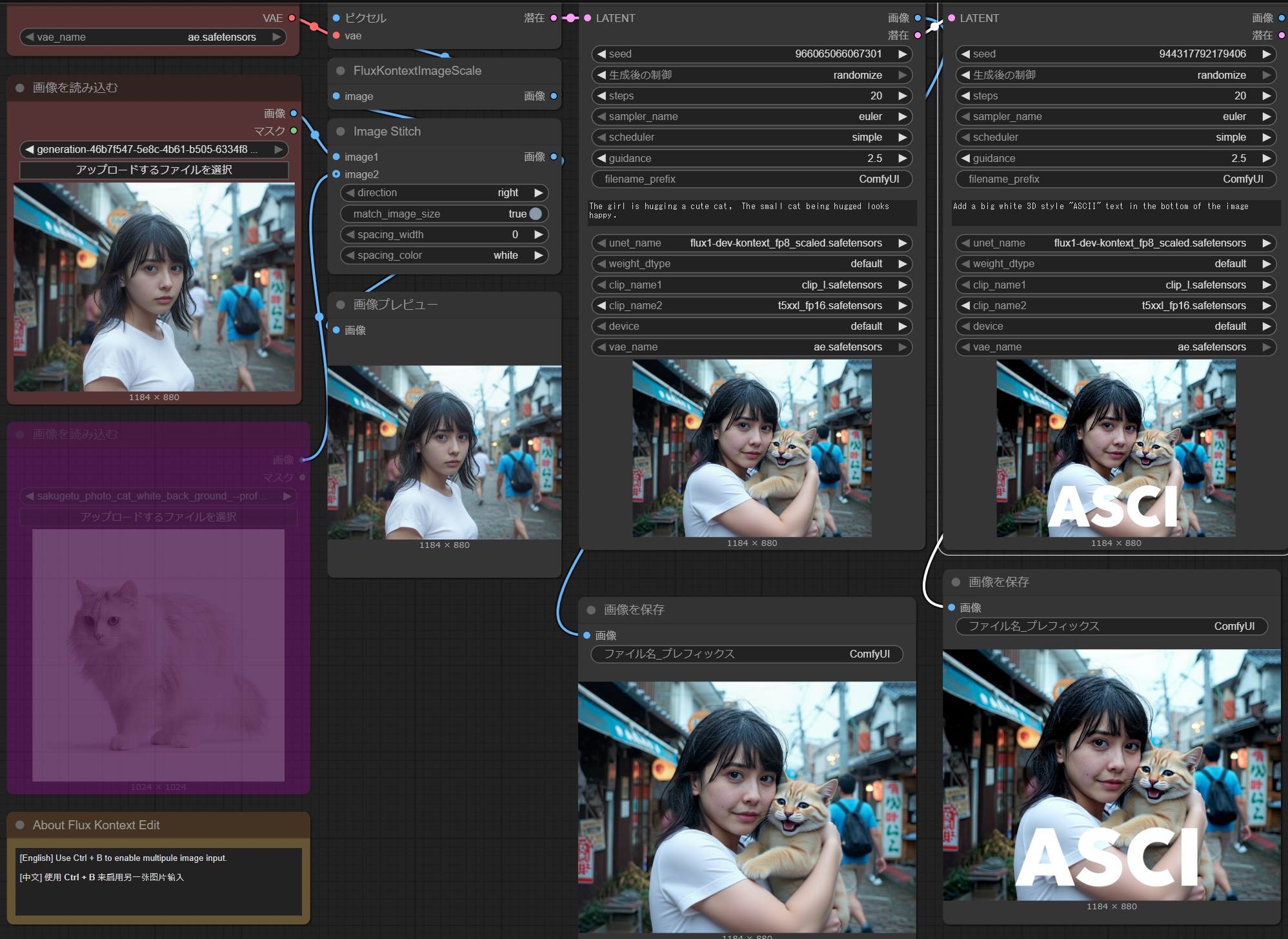Click the Image Stitch node title bar
This screenshot has width=1288, height=939.
pyautogui.click(x=387, y=132)
